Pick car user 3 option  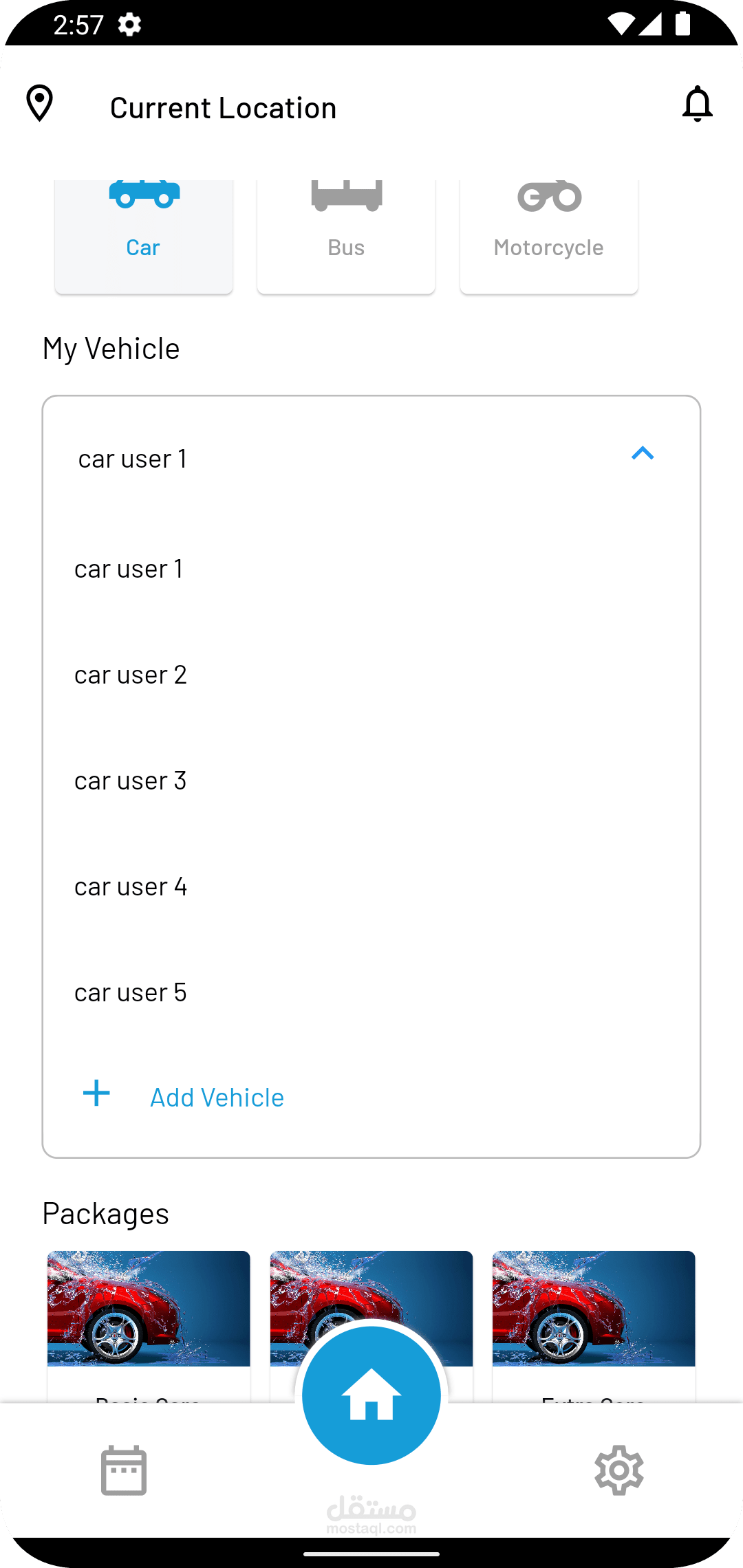(131, 781)
